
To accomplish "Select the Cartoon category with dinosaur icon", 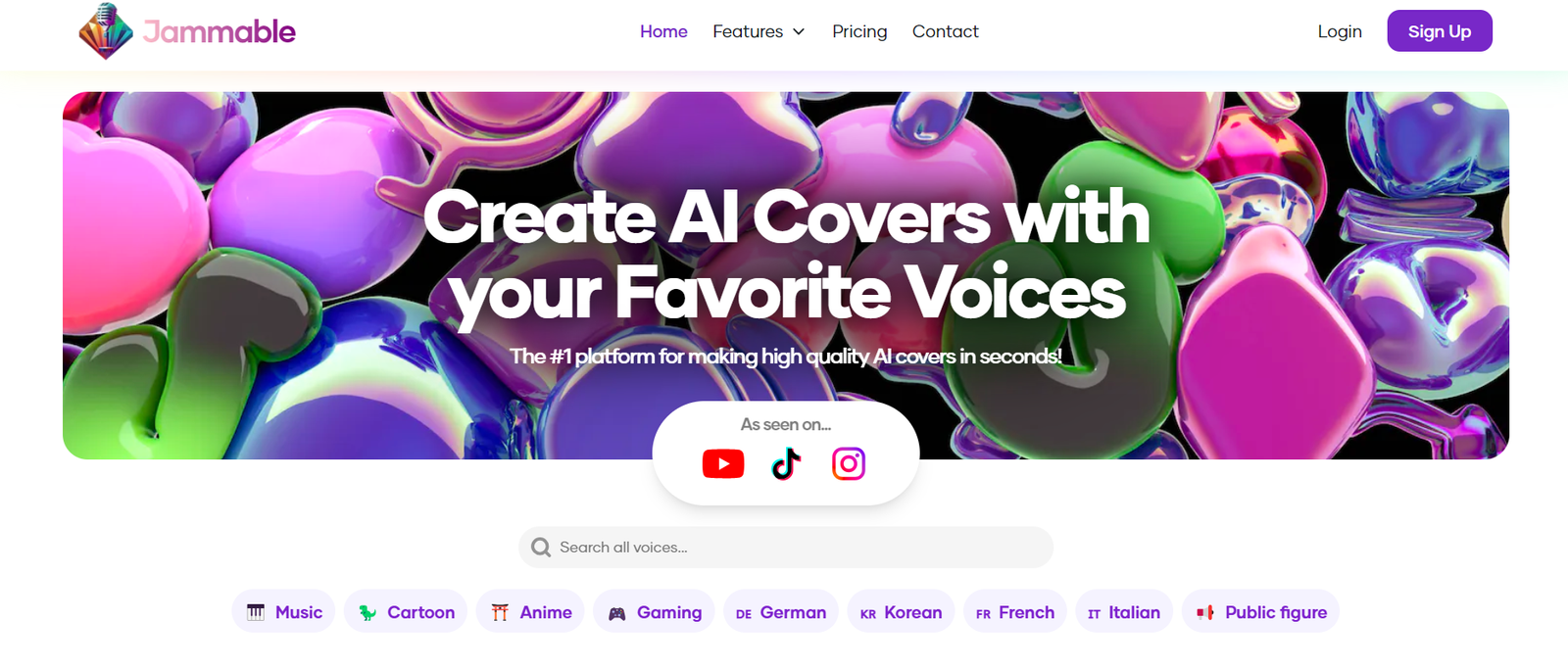I will [406, 612].
